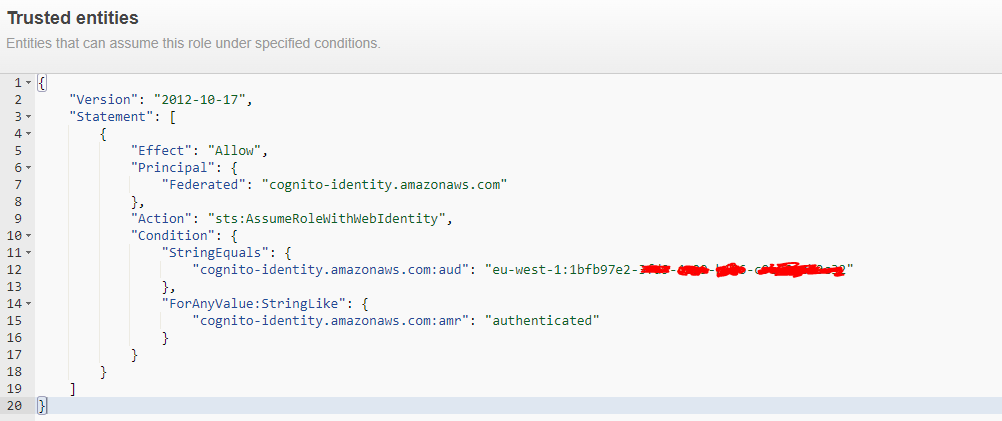Viewport: 1002px width, 421px height.
Task: Click line number 2 in the gutter
Action: (x=18, y=100)
